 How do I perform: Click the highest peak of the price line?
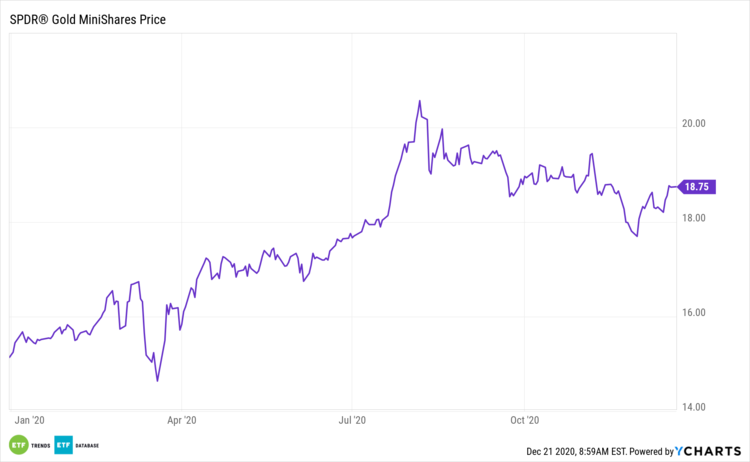click(x=420, y=101)
